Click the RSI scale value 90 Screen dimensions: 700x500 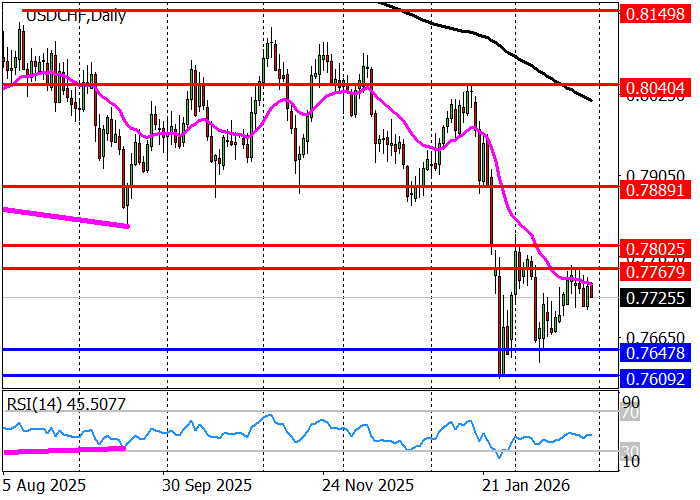[x=631, y=401]
